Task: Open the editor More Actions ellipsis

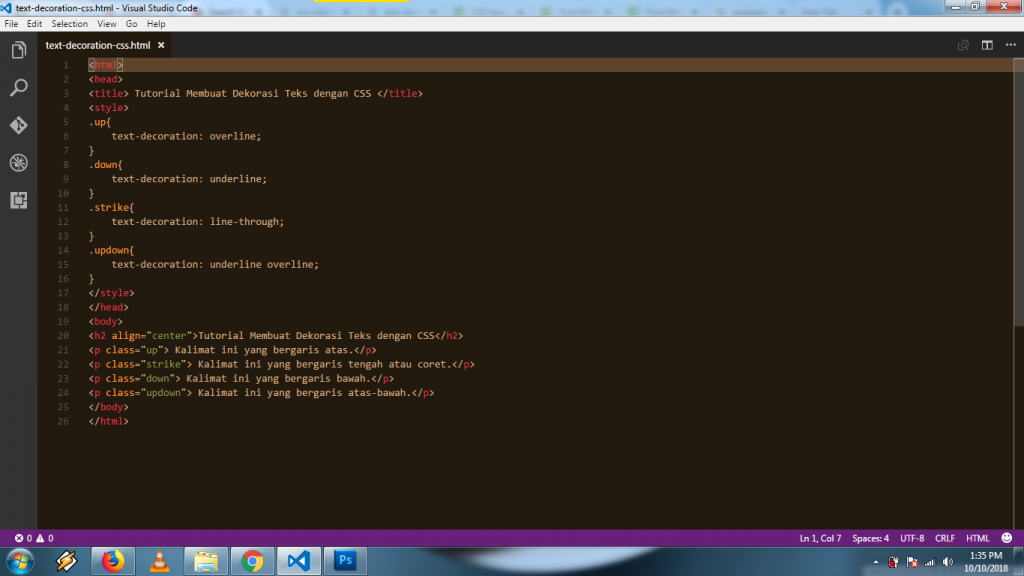Action: 1010,45
